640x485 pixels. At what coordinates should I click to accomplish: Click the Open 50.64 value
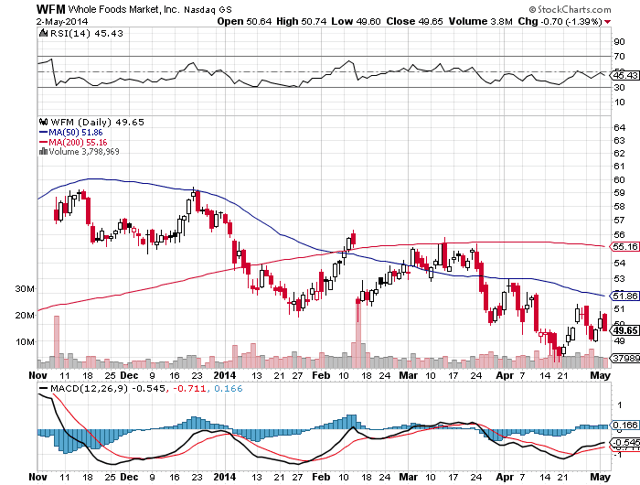pyautogui.click(x=244, y=21)
